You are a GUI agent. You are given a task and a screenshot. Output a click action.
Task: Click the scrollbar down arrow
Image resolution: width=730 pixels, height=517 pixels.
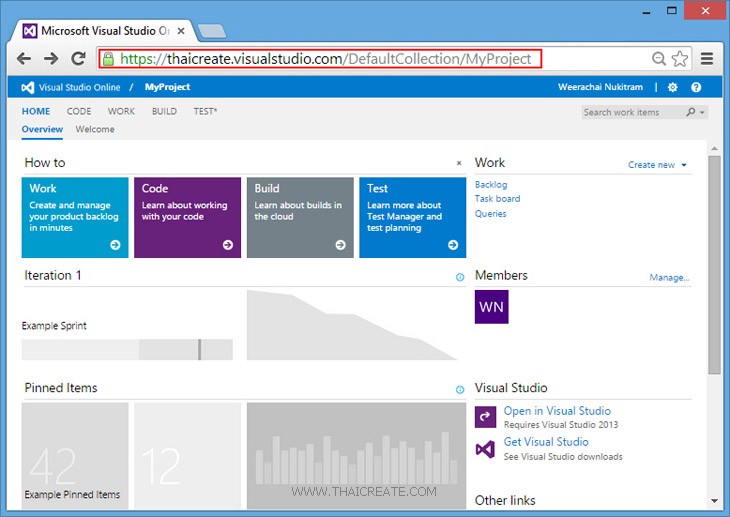(714, 501)
